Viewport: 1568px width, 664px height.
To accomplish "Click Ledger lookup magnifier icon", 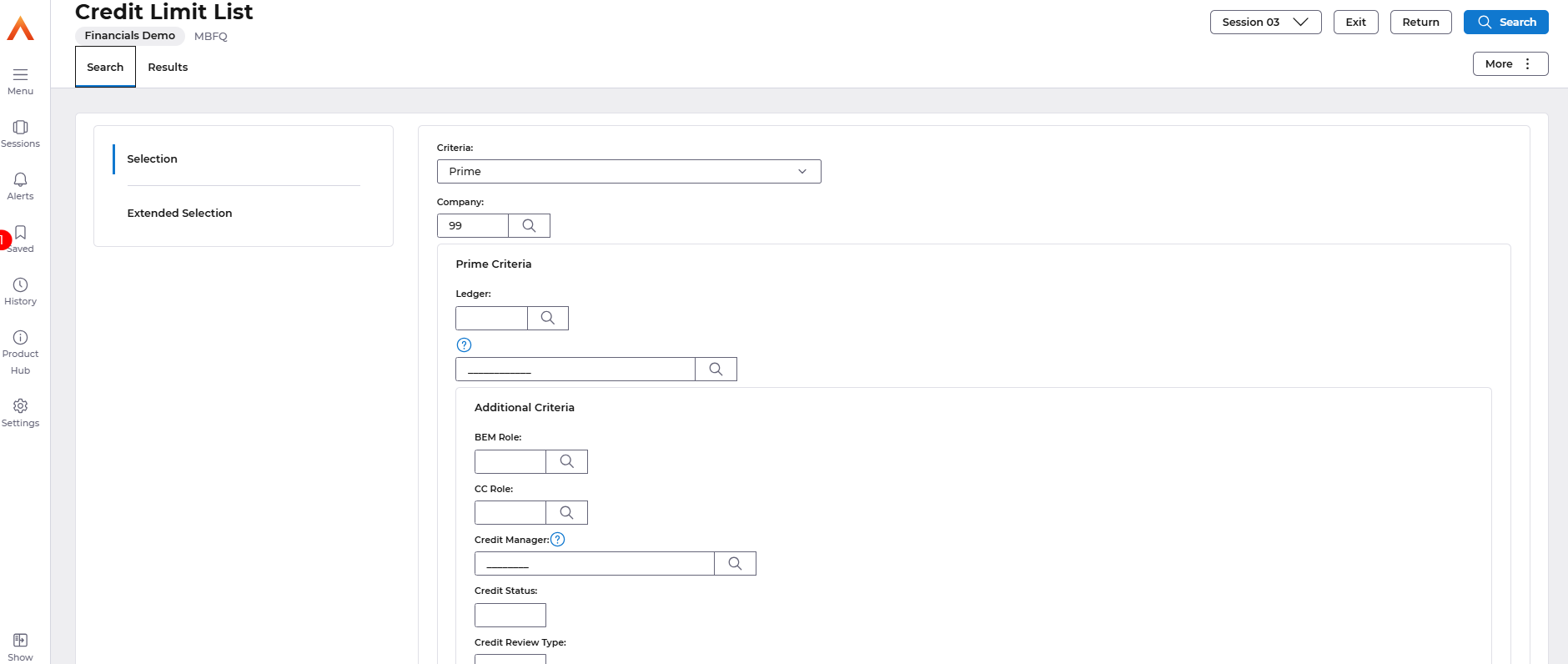I will tap(548, 318).
